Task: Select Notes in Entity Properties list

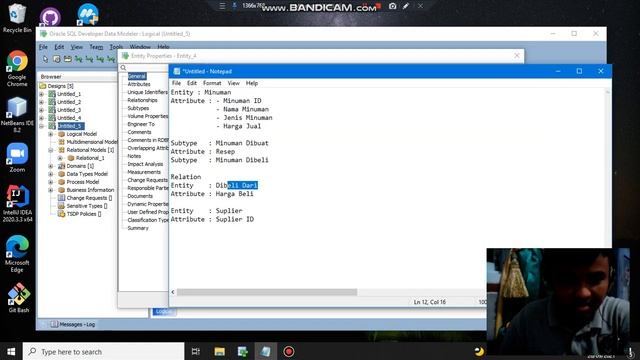Action: [x=134, y=156]
